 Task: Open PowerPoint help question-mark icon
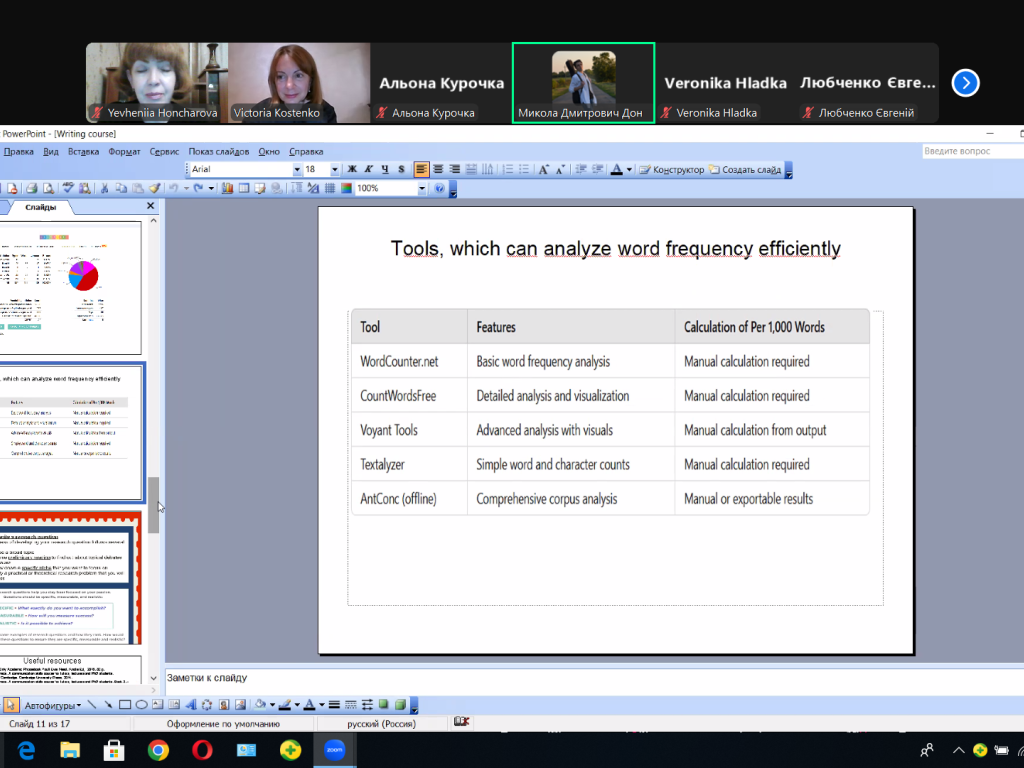click(440, 189)
